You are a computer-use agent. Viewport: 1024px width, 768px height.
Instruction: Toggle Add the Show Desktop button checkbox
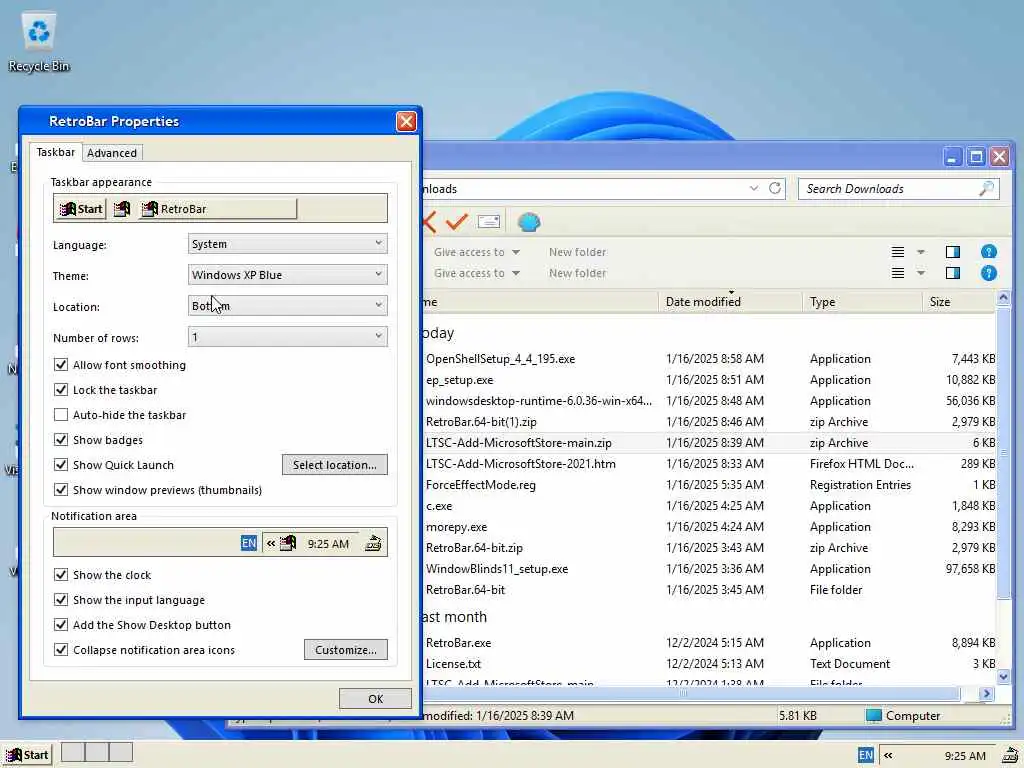coord(61,625)
